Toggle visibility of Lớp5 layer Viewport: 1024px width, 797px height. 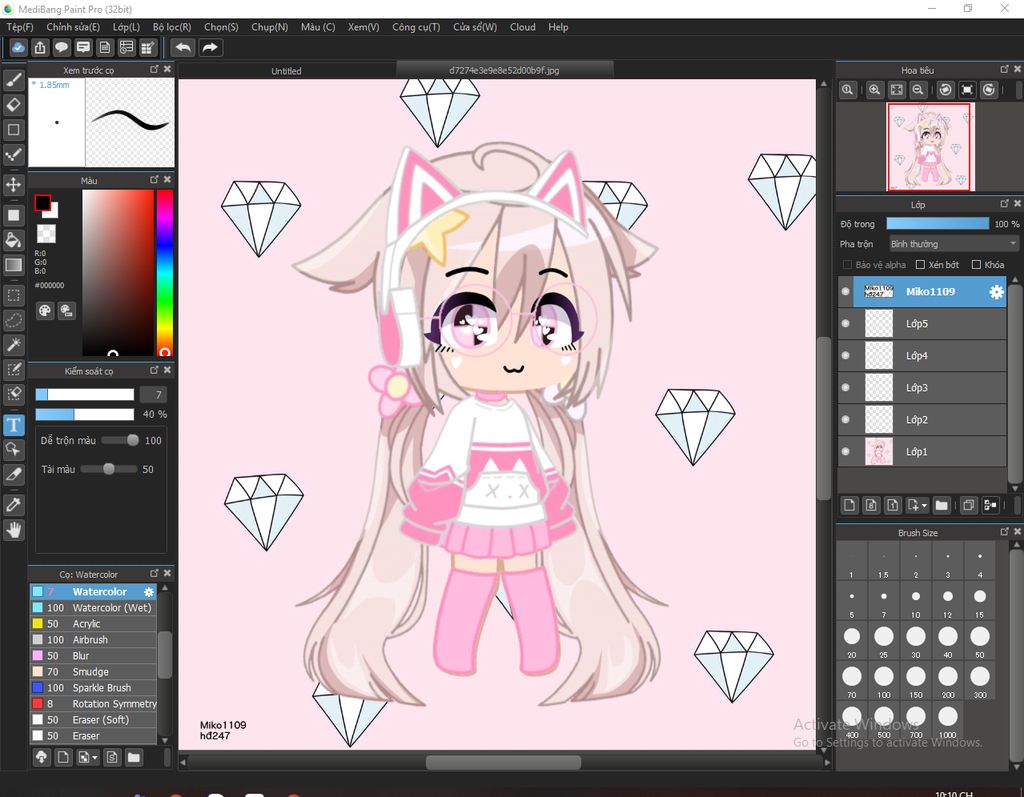[x=846, y=323]
